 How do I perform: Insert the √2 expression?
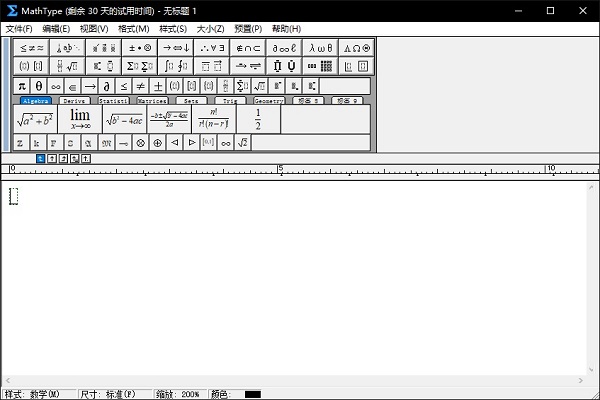tap(243, 143)
